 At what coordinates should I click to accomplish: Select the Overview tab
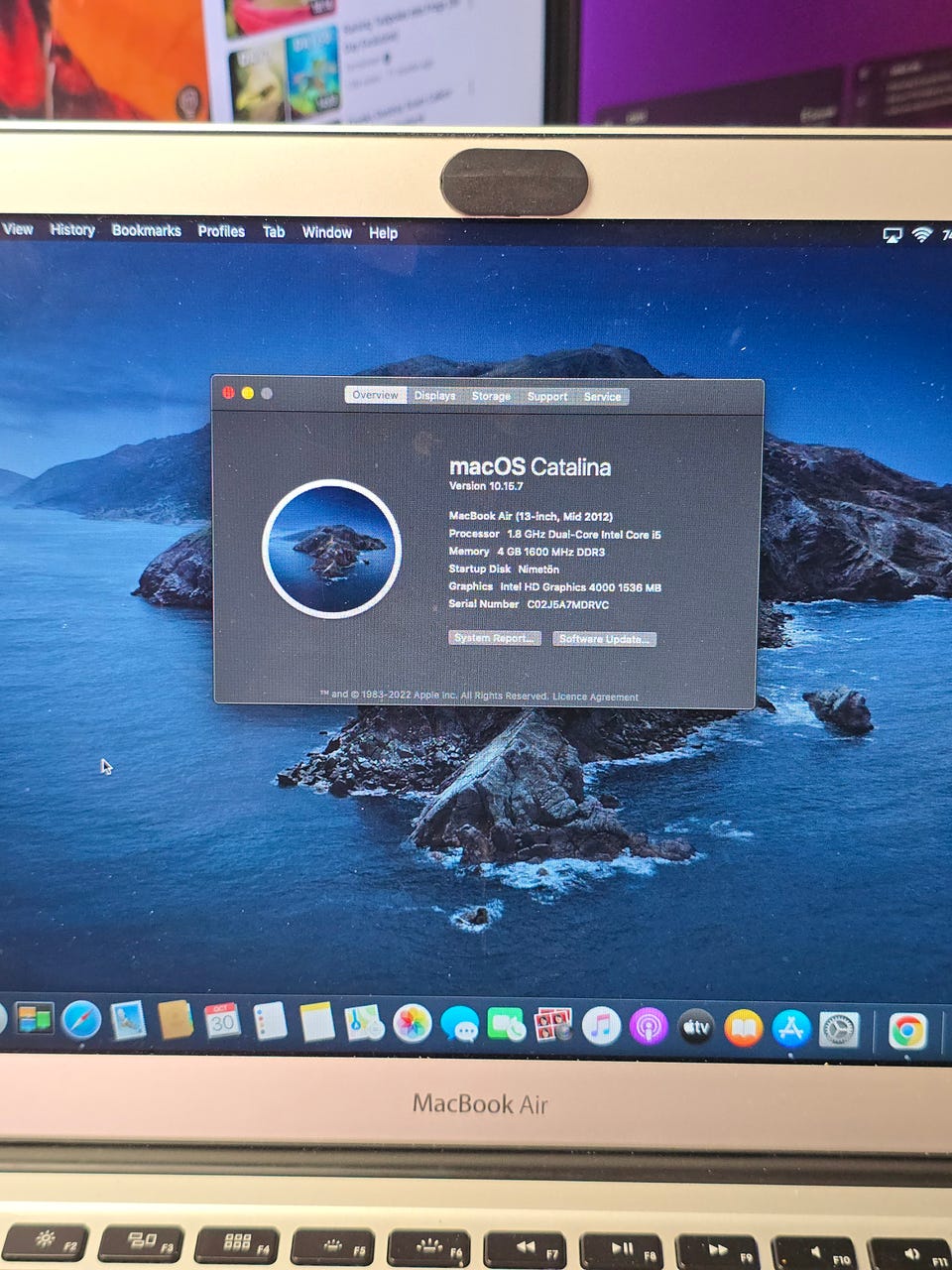[x=375, y=395]
